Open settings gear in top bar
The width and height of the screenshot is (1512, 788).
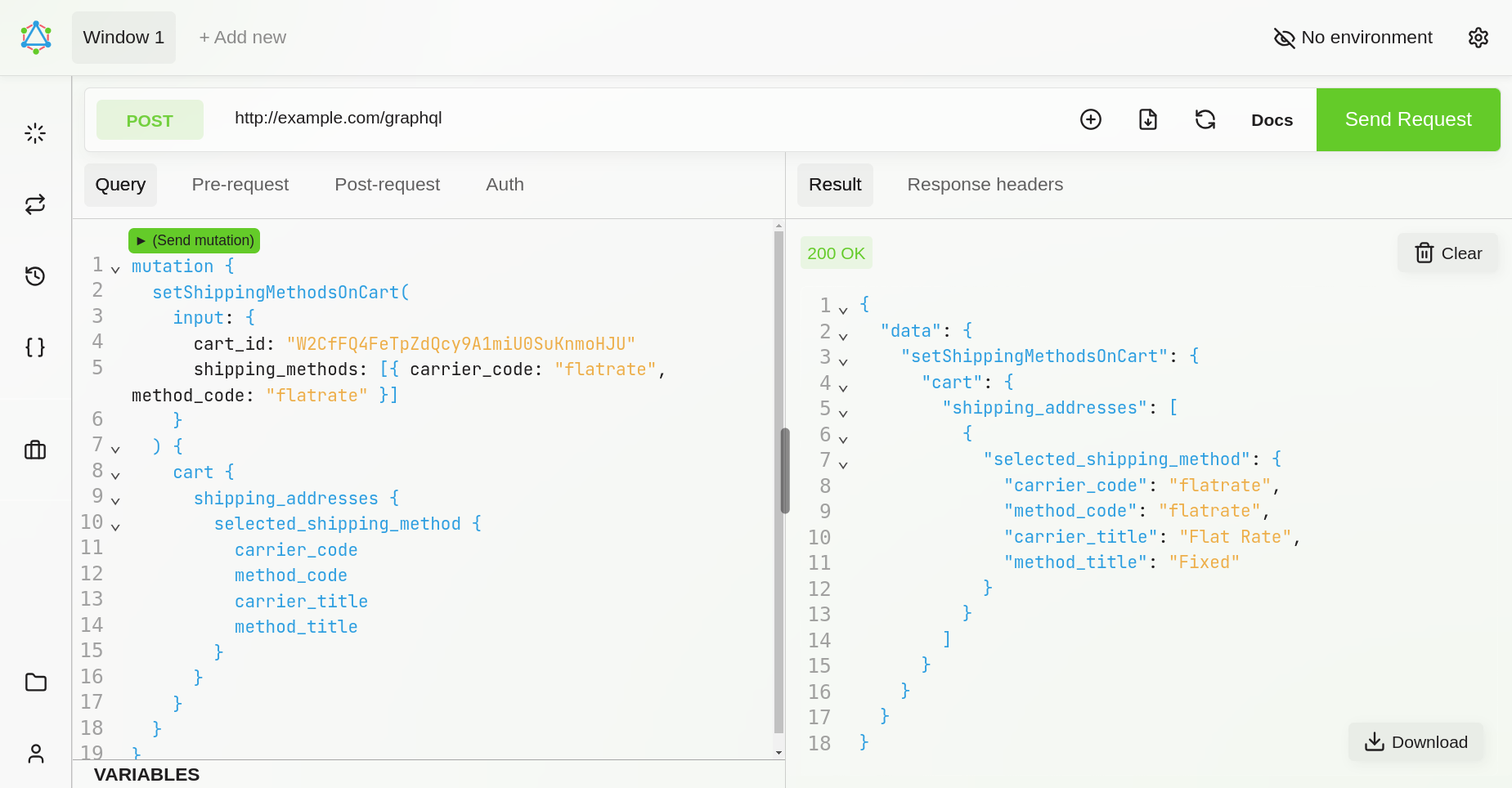tap(1478, 38)
